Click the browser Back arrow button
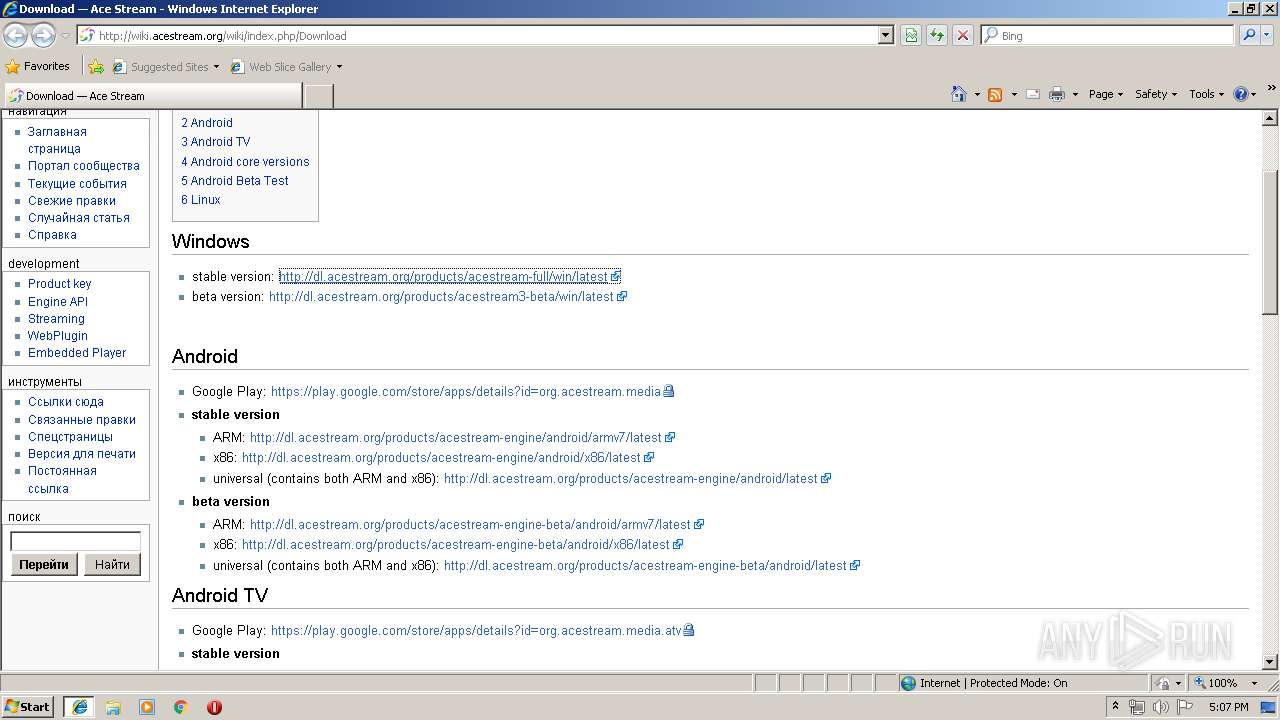The image size is (1280, 720). coord(16,35)
